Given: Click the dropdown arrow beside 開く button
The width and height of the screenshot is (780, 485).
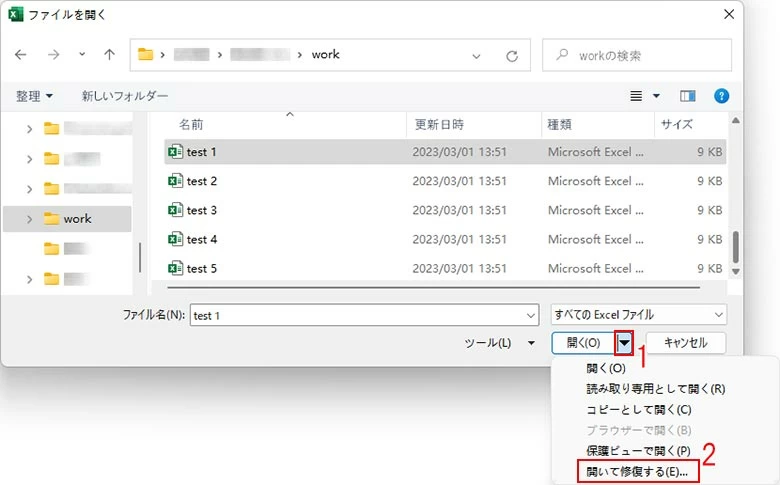Looking at the screenshot, I should click(624, 343).
